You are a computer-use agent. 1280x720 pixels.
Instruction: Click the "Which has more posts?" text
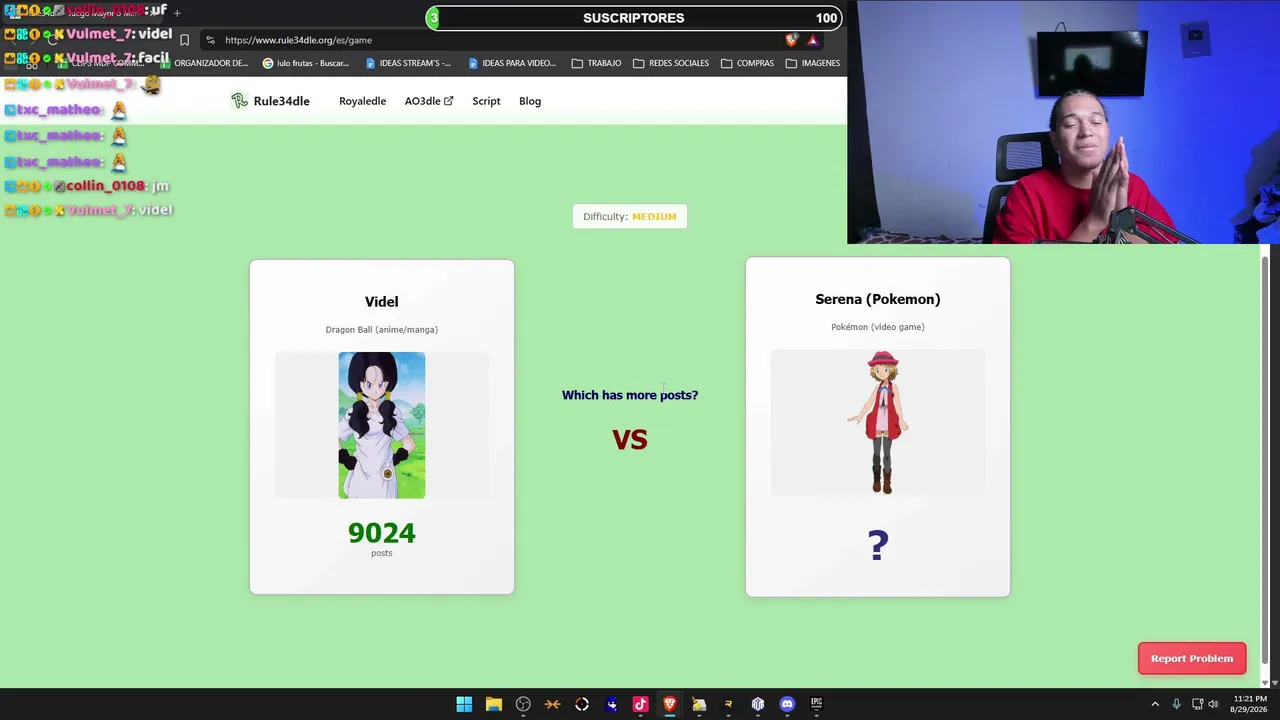(x=630, y=395)
